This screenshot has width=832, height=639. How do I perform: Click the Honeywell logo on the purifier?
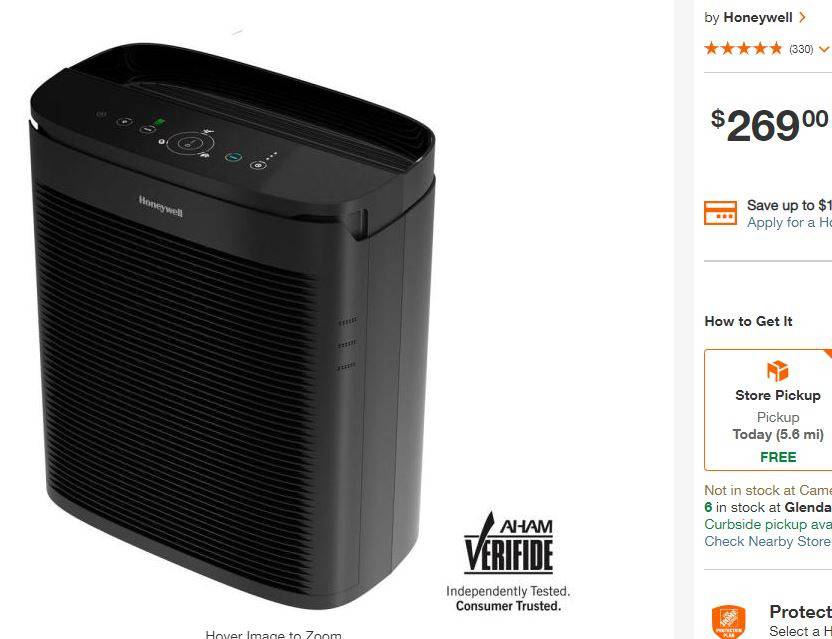(x=161, y=206)
